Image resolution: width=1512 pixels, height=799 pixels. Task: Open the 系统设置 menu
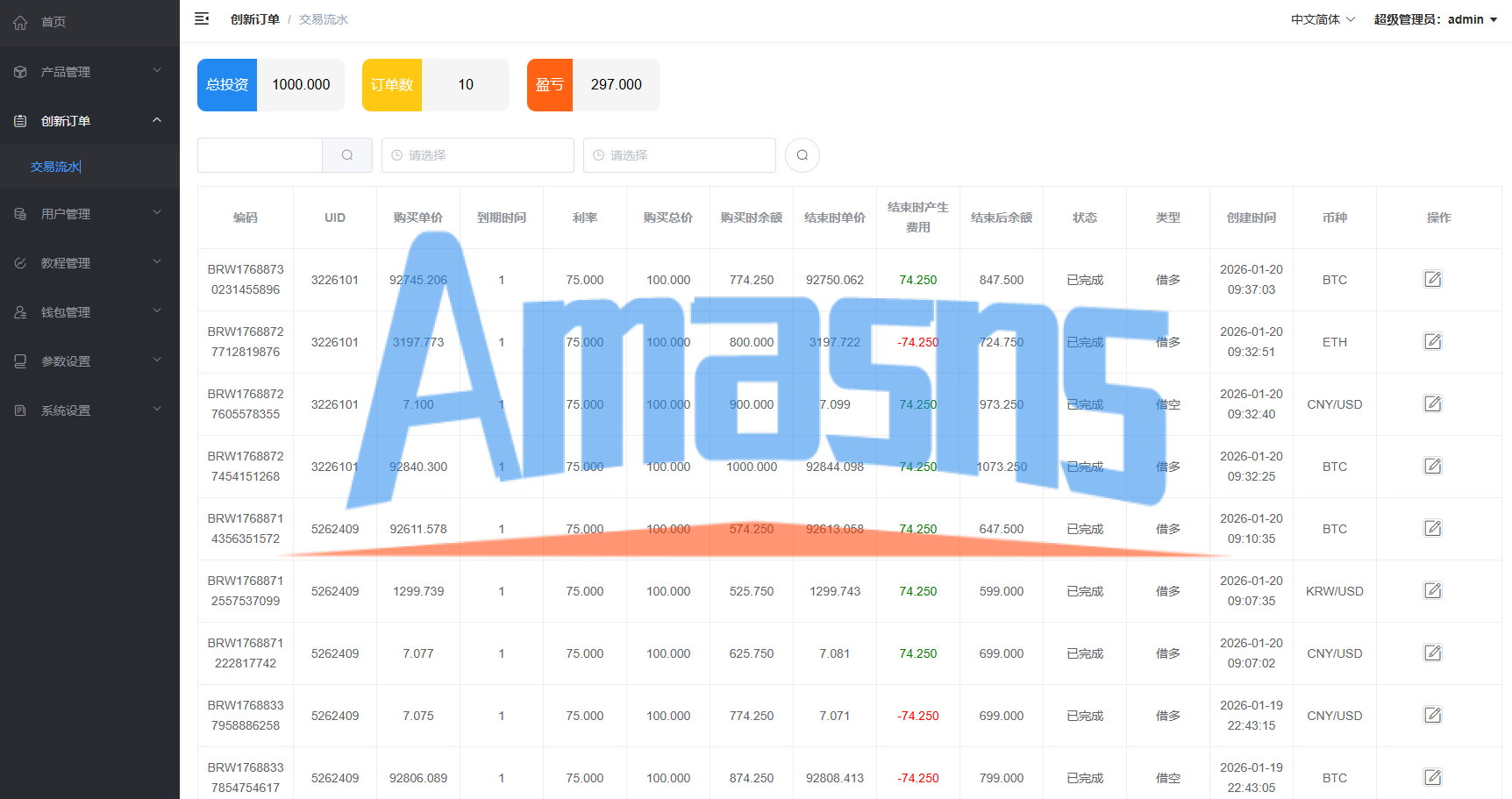pos(89,410)
